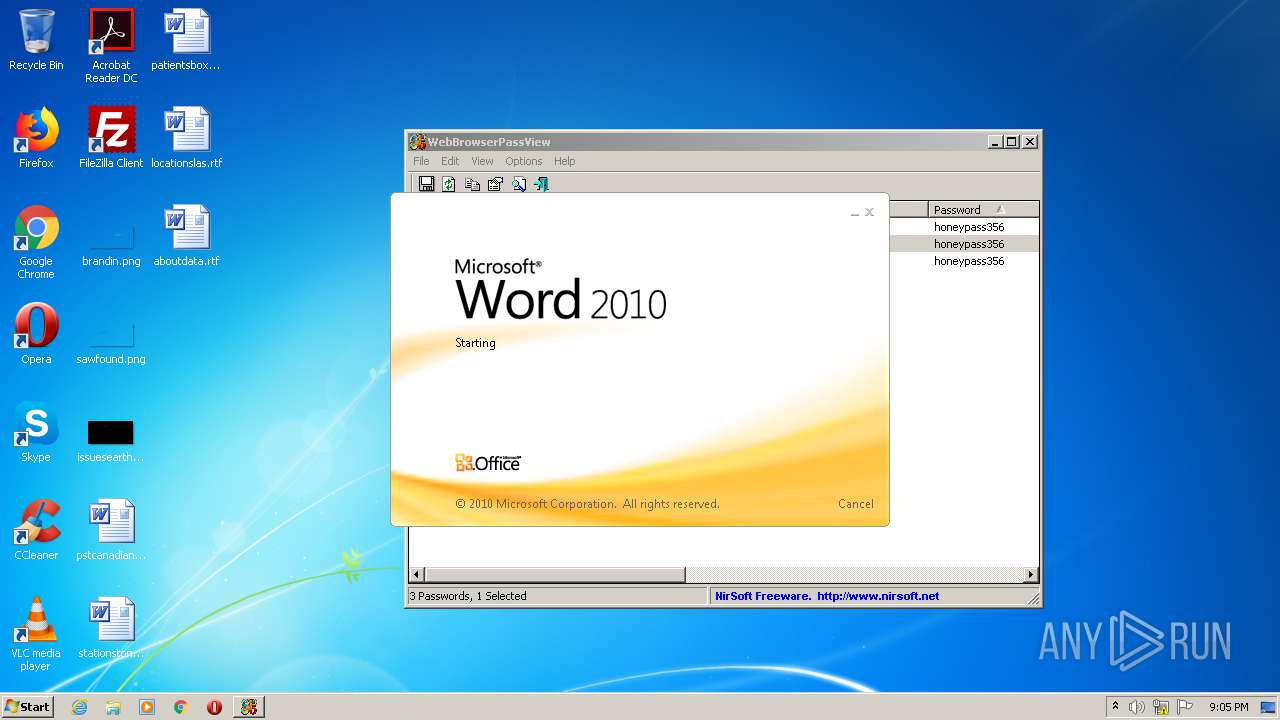Select CCleaner desktop shortcut
This screenshot has width=1280, height=720.
click(36, 530)
